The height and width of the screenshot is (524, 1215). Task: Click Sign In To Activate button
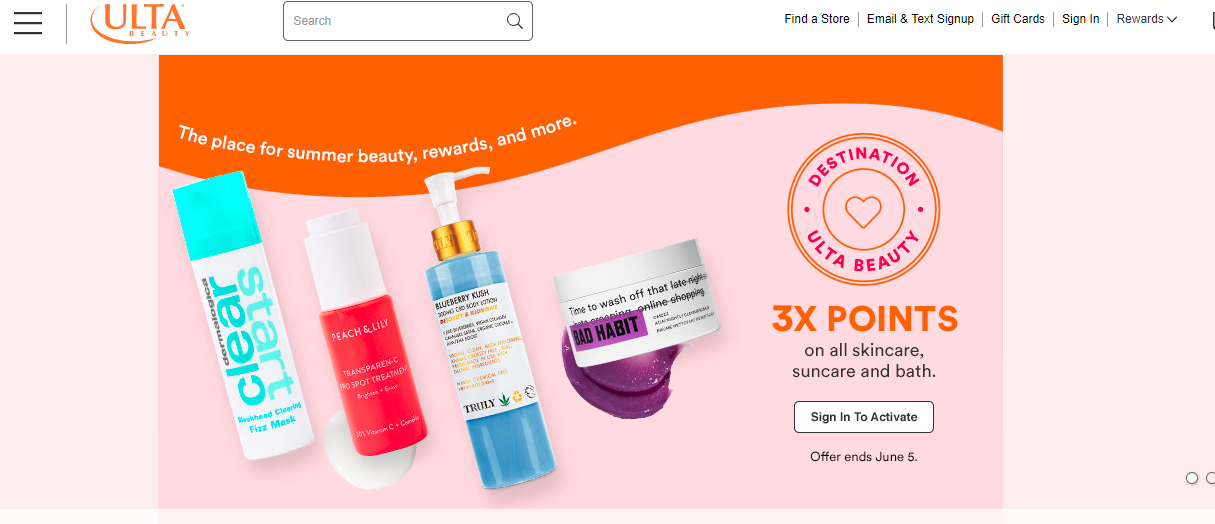864,417
